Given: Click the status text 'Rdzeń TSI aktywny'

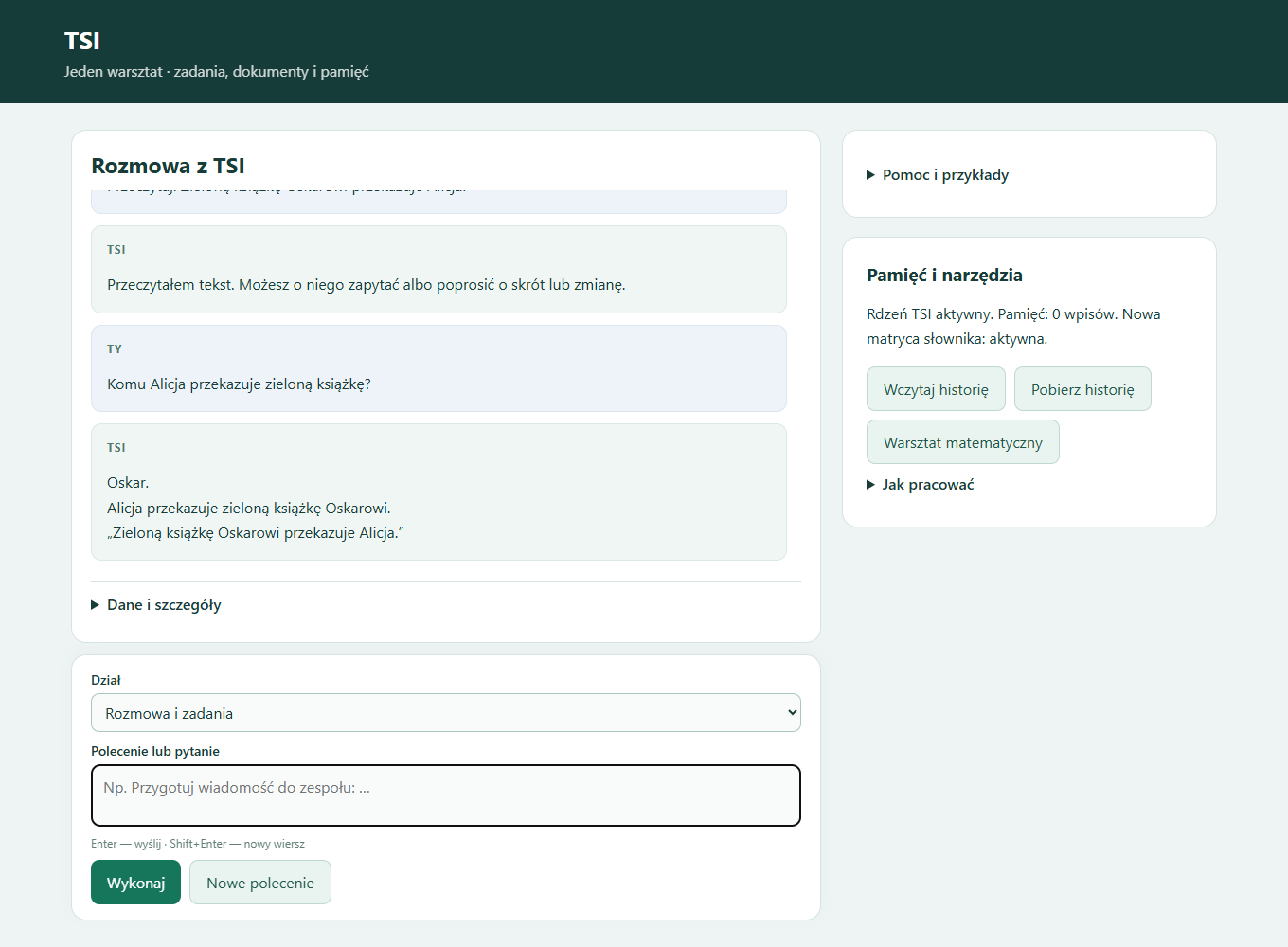Looking at the screenshot, I should click(928, 314).
